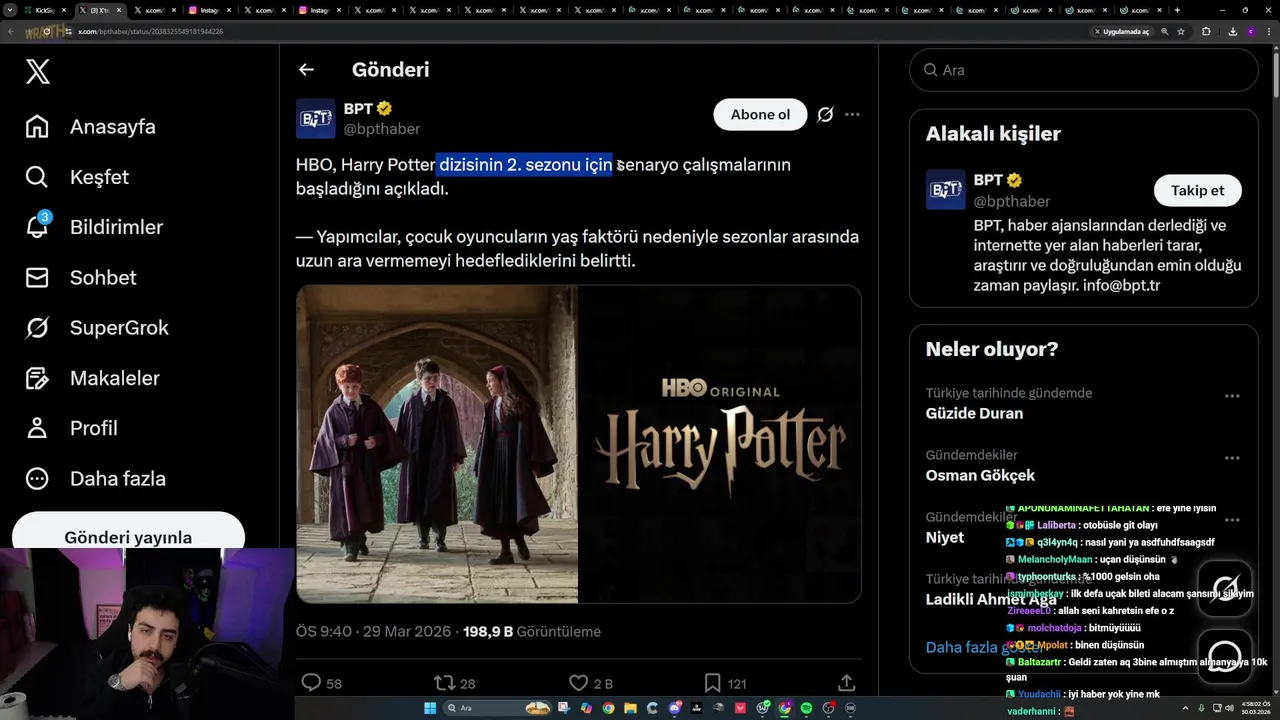Bookmark this page with the star icon

[1181, 32]
